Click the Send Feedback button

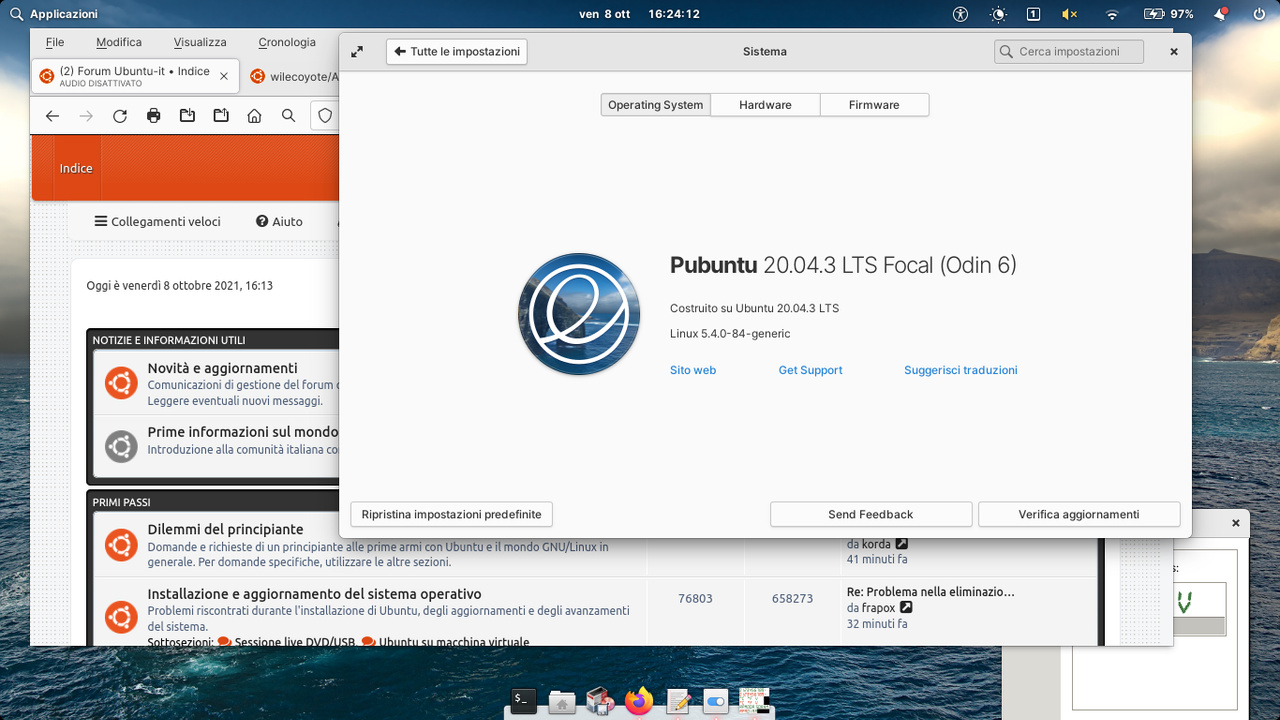click(x=871, y=514)
